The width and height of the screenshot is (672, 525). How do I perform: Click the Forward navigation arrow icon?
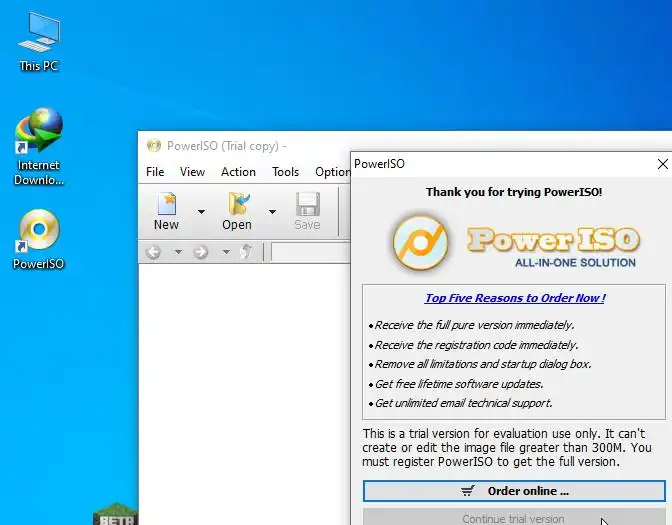click(201, 252)
